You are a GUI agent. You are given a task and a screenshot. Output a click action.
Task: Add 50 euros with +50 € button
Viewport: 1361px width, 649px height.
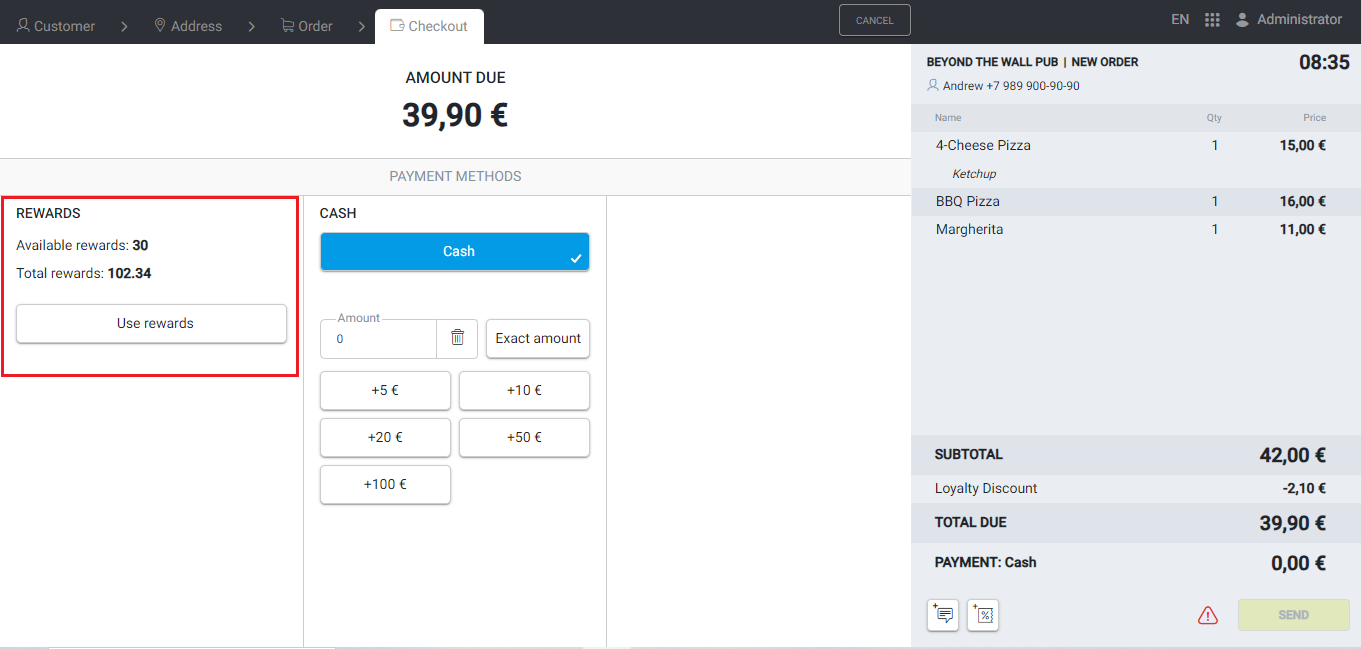(x=524, y=437)
